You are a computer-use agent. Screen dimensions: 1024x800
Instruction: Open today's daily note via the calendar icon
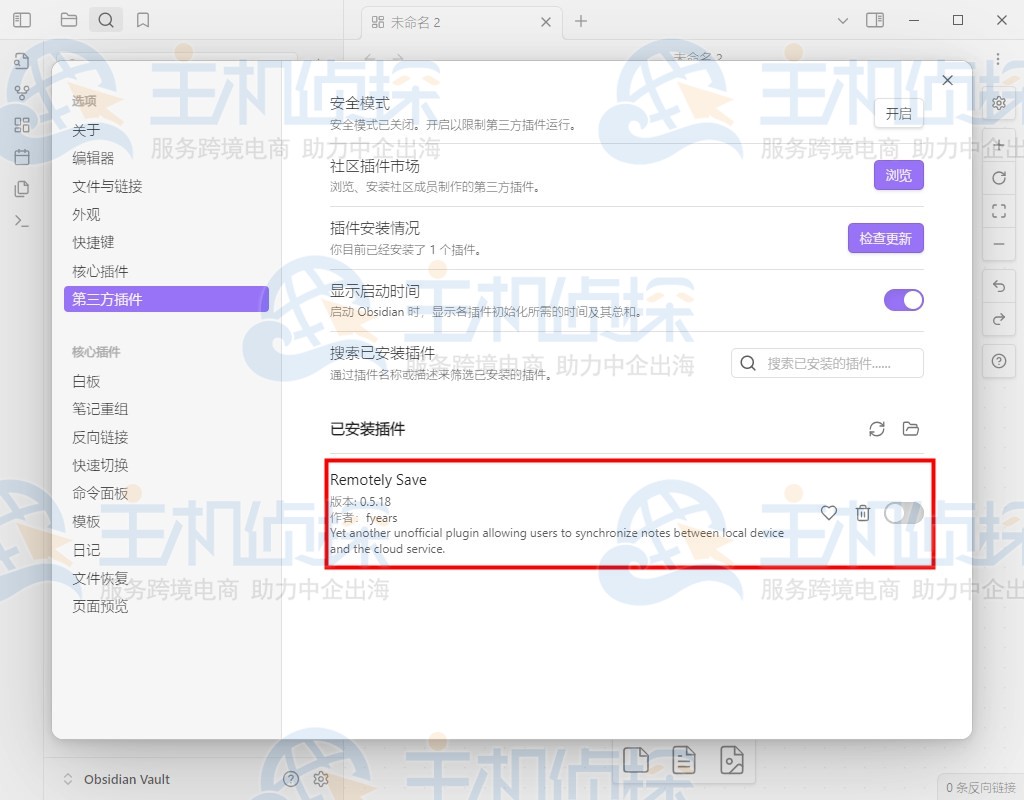(22, 157)
